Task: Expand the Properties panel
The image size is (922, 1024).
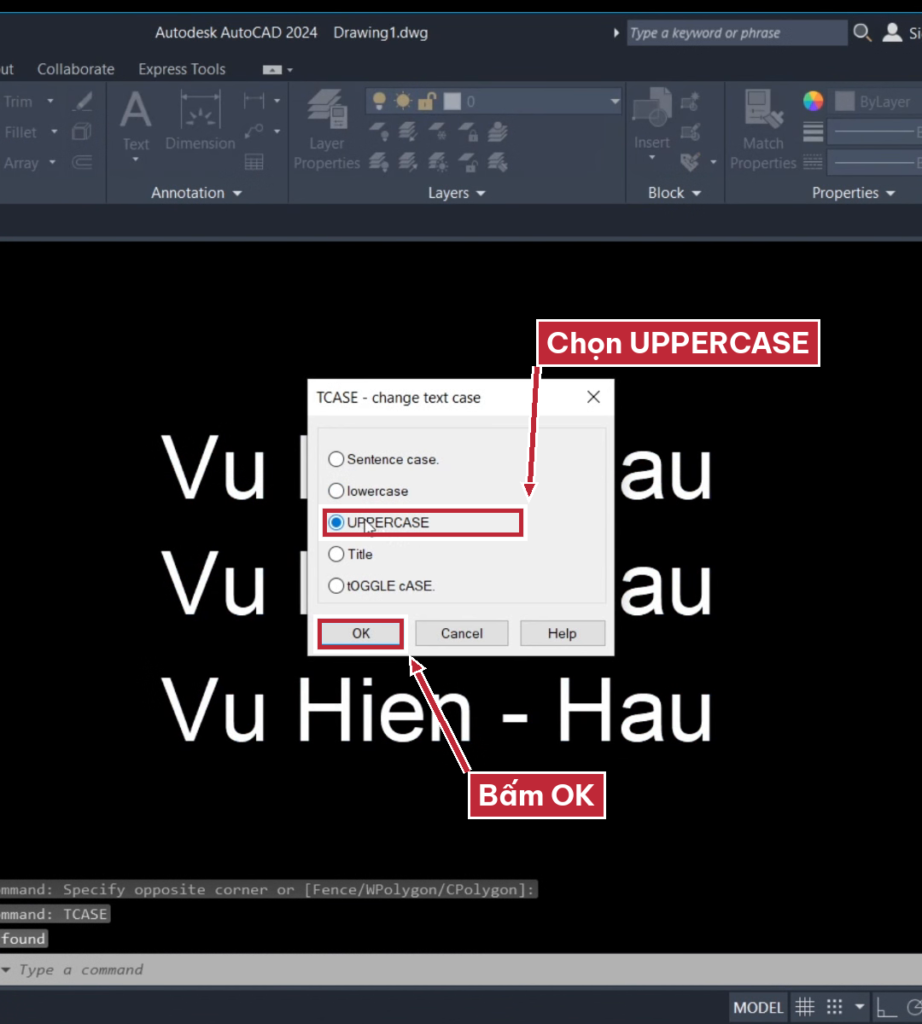Action: 853,193
